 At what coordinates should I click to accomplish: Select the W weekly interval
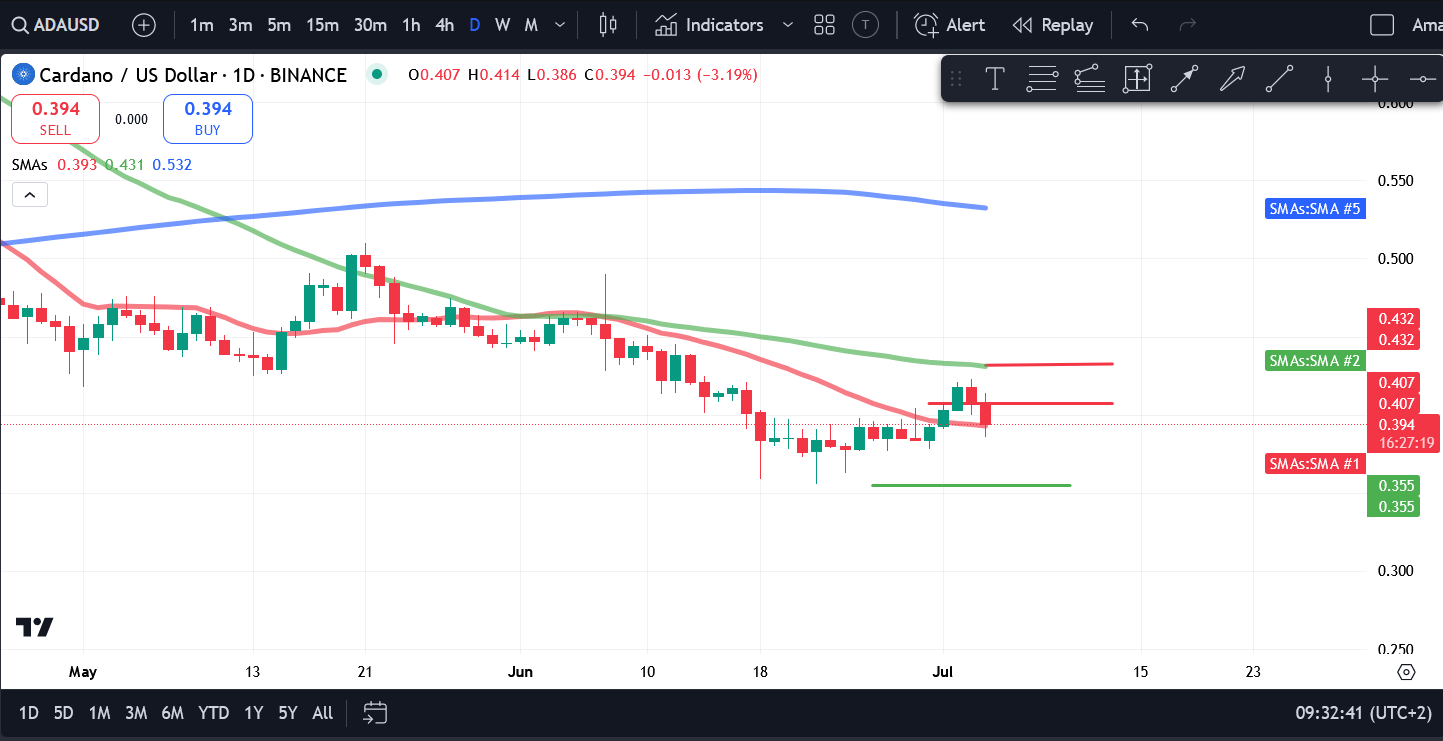coord(502,25)
